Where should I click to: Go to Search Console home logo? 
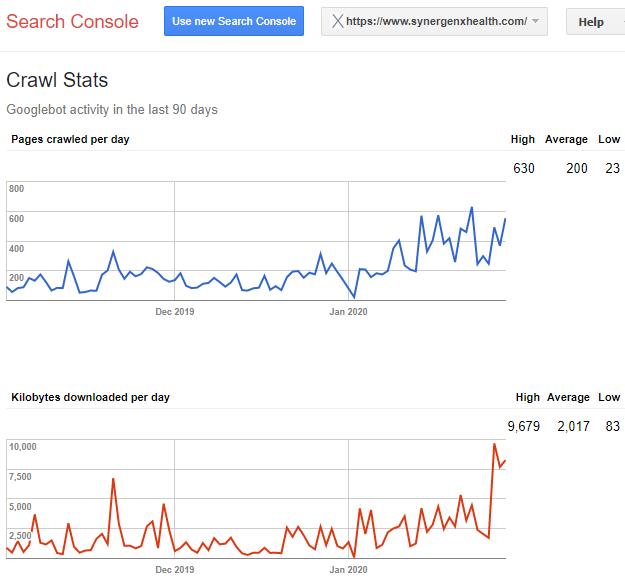72,21
